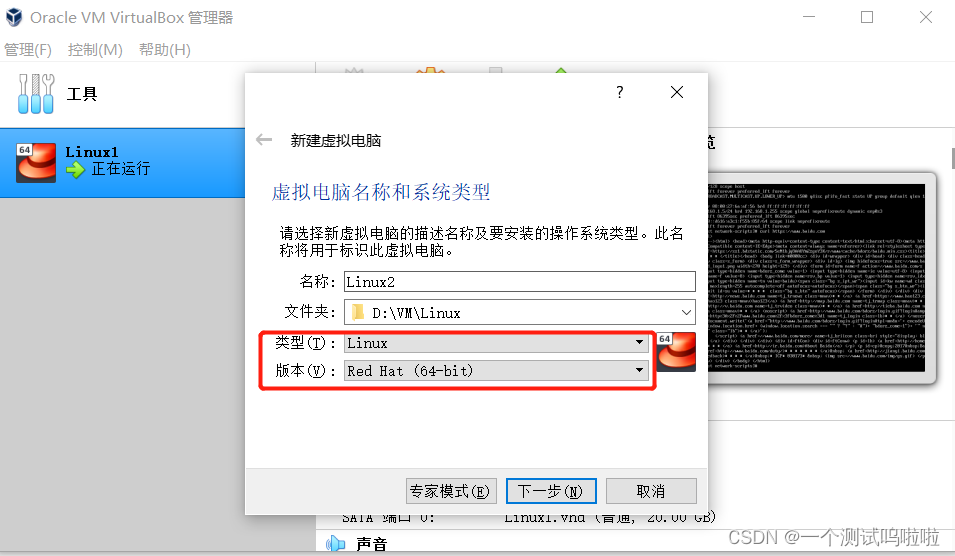Maximize the VirtualBox manager window

(867, 17)
